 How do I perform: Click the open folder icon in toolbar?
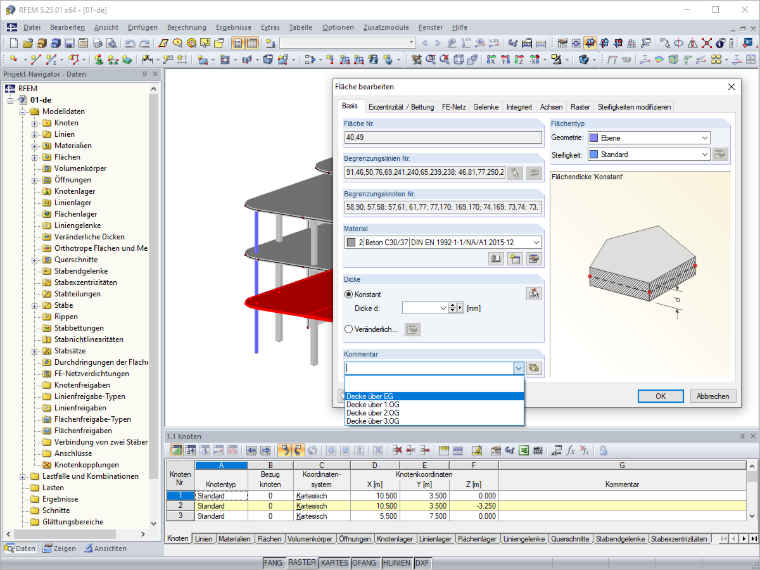click(28, 43)
